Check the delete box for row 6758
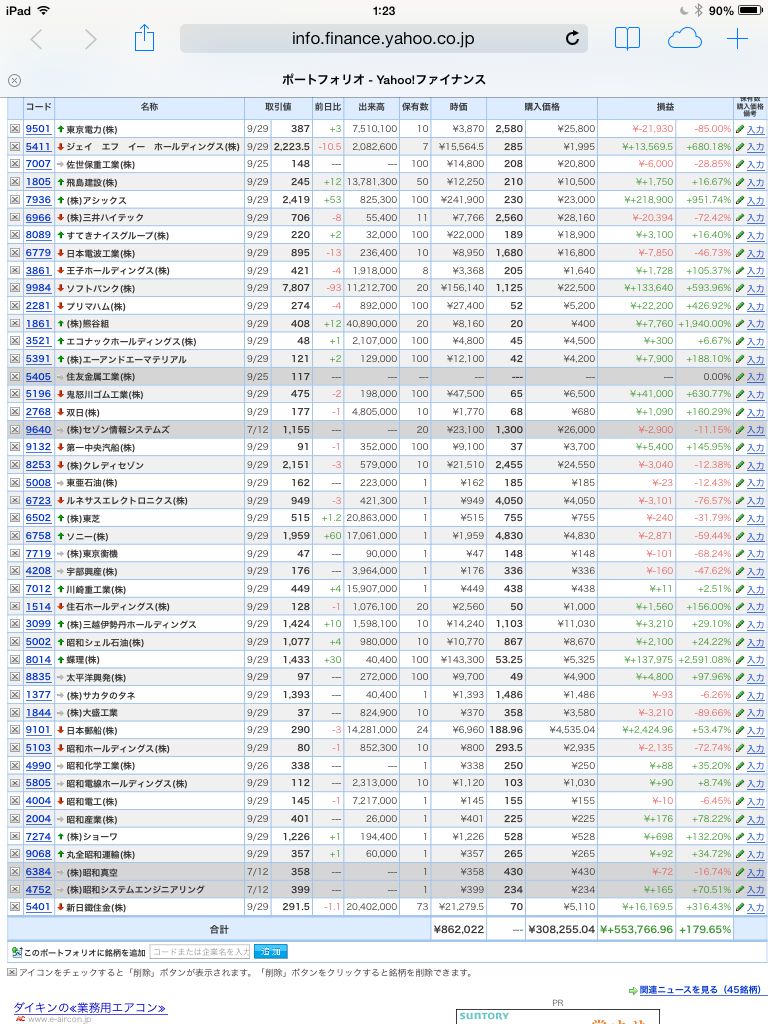Image resolution: width=768 pixels, height=1024 pixels. coord(14,536)
